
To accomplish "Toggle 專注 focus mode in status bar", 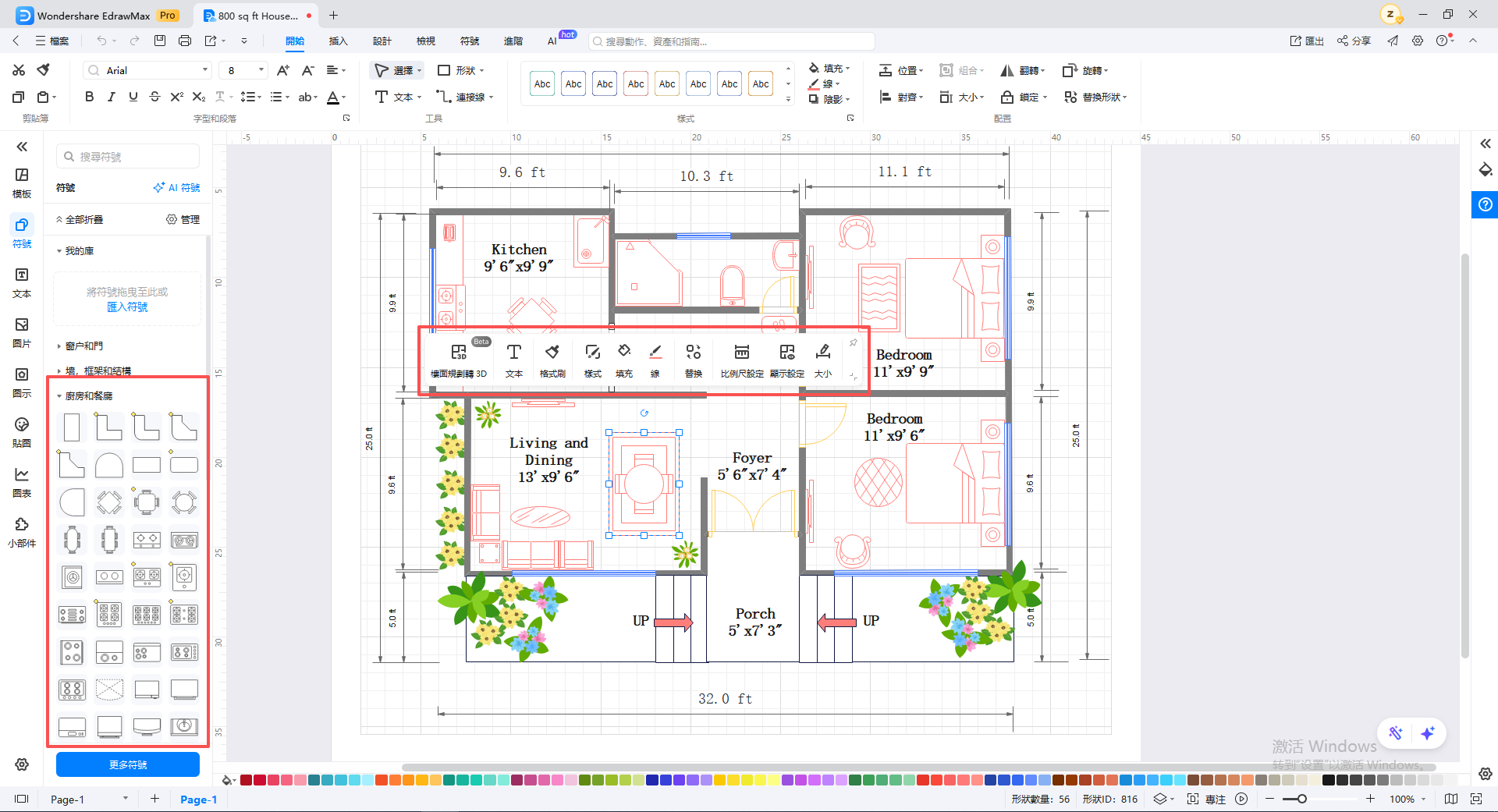I will (x=1206, y=799).
